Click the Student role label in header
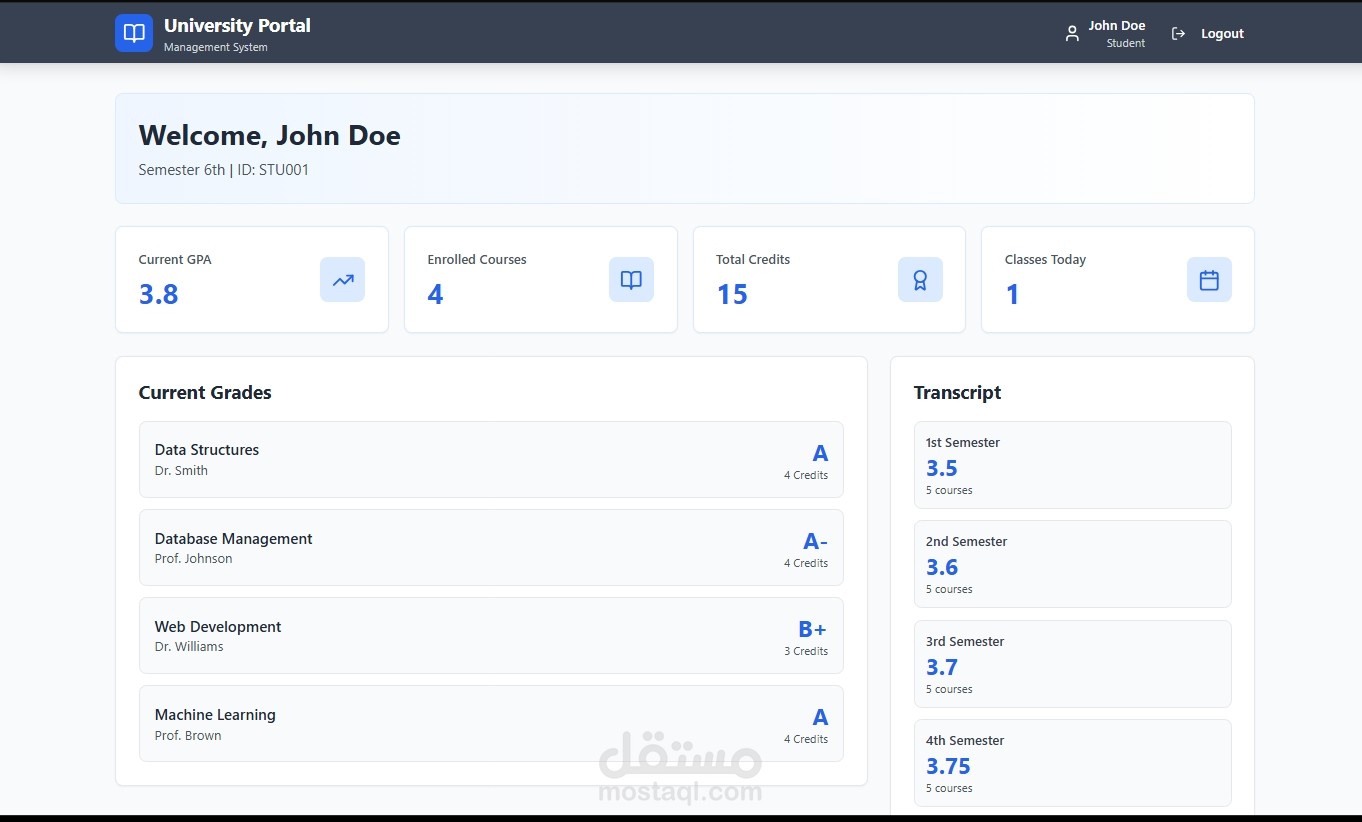Image resolution: width=1362 pixels, height=822 pixels. point(1126,43)
